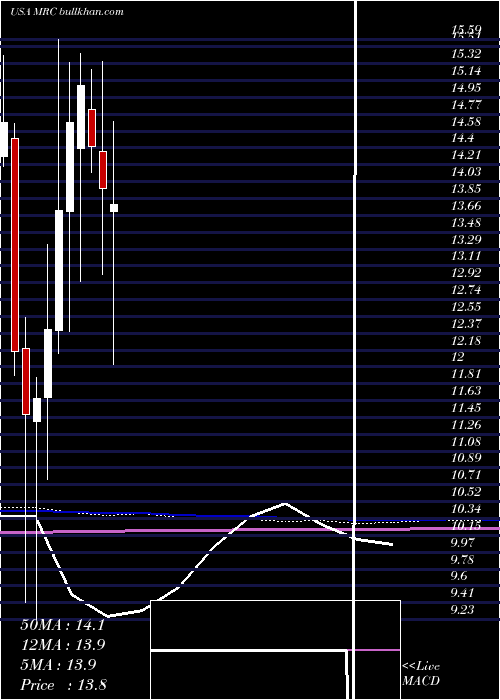Select the 11.26 price axis label
Screen dimensions: 500x700
tap(466, 425)
